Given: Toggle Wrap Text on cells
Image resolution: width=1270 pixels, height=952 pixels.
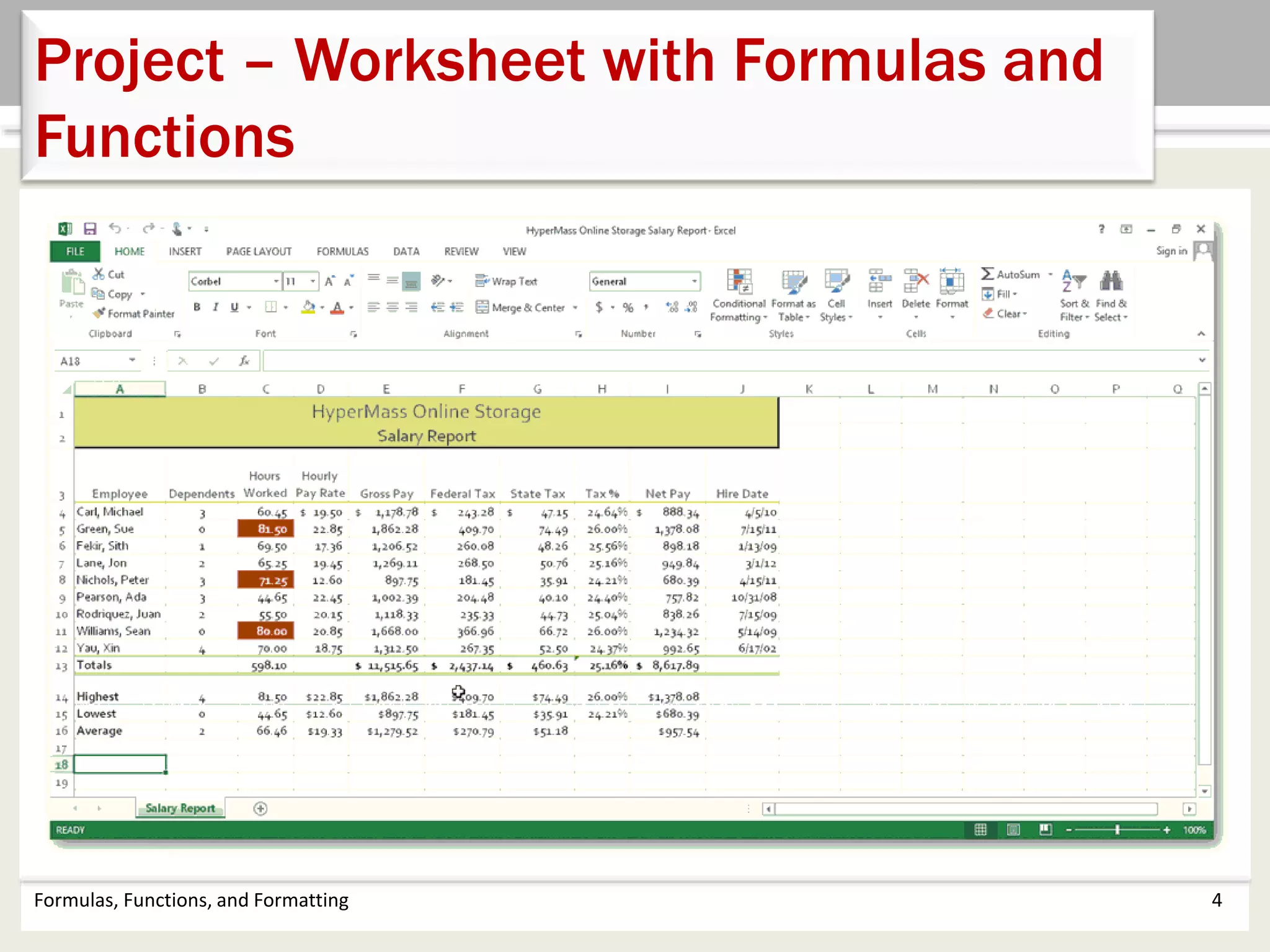Looking at the screenshot, I should (506, 281).
